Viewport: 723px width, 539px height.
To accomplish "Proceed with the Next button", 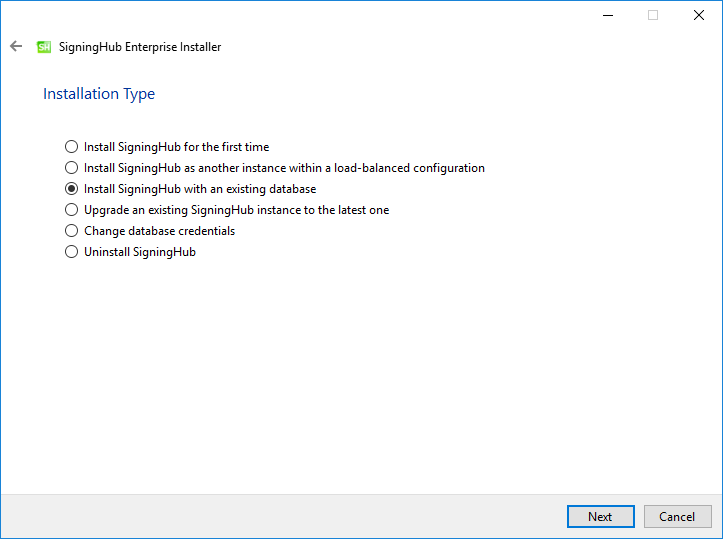I will click(x=600, y=516).
